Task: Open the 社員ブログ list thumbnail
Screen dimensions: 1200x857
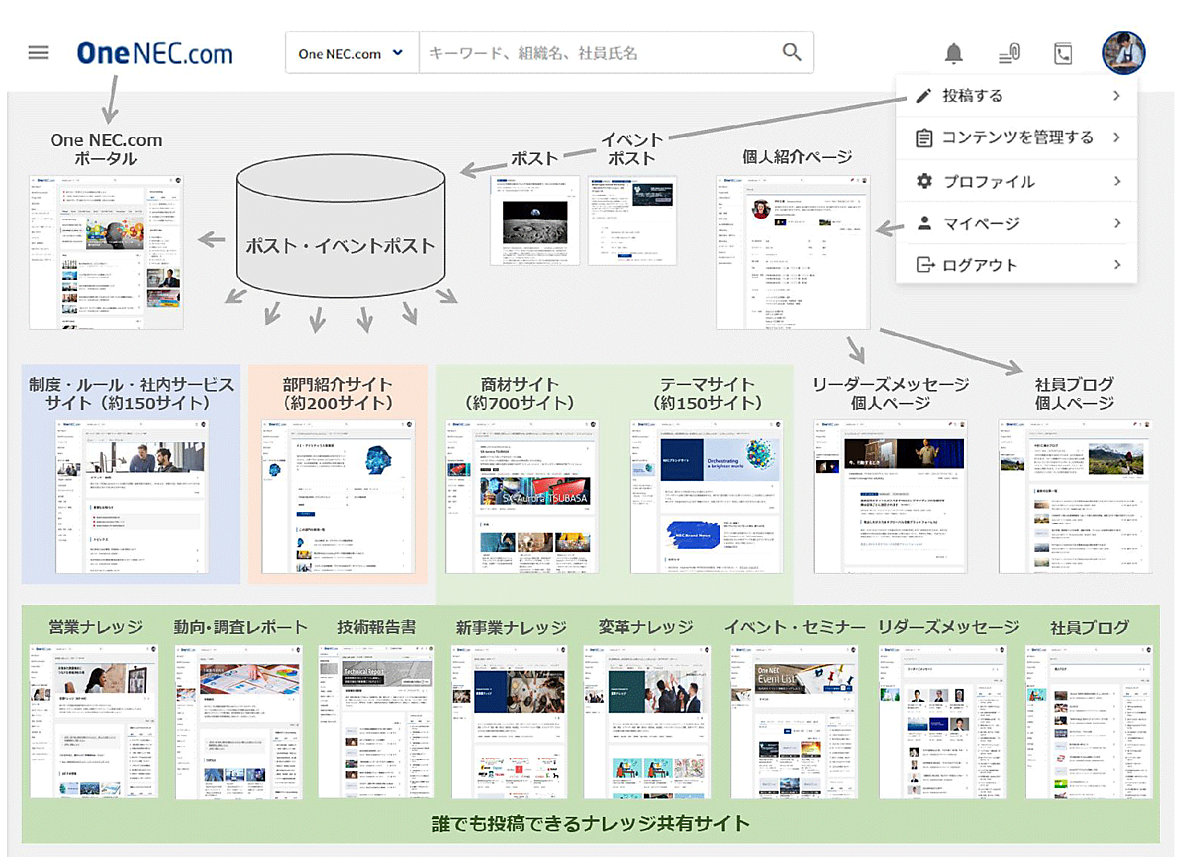Action: point(1090,721)
